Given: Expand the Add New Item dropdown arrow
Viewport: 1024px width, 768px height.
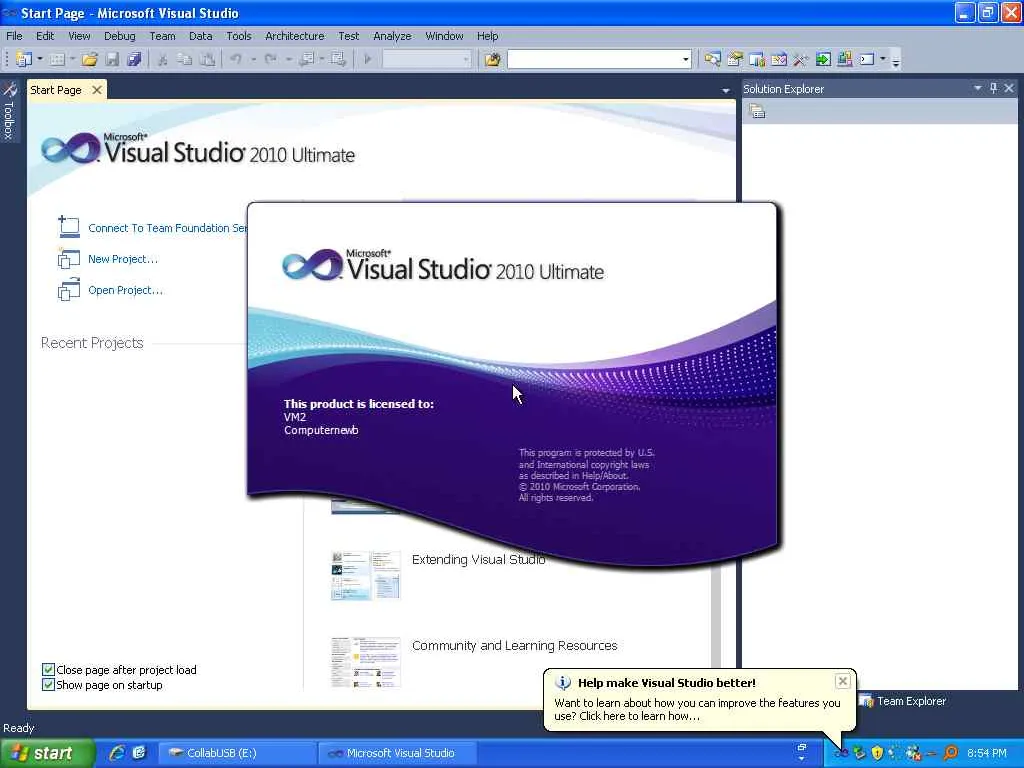Looking at the screenshot, I should coord(72,59).
